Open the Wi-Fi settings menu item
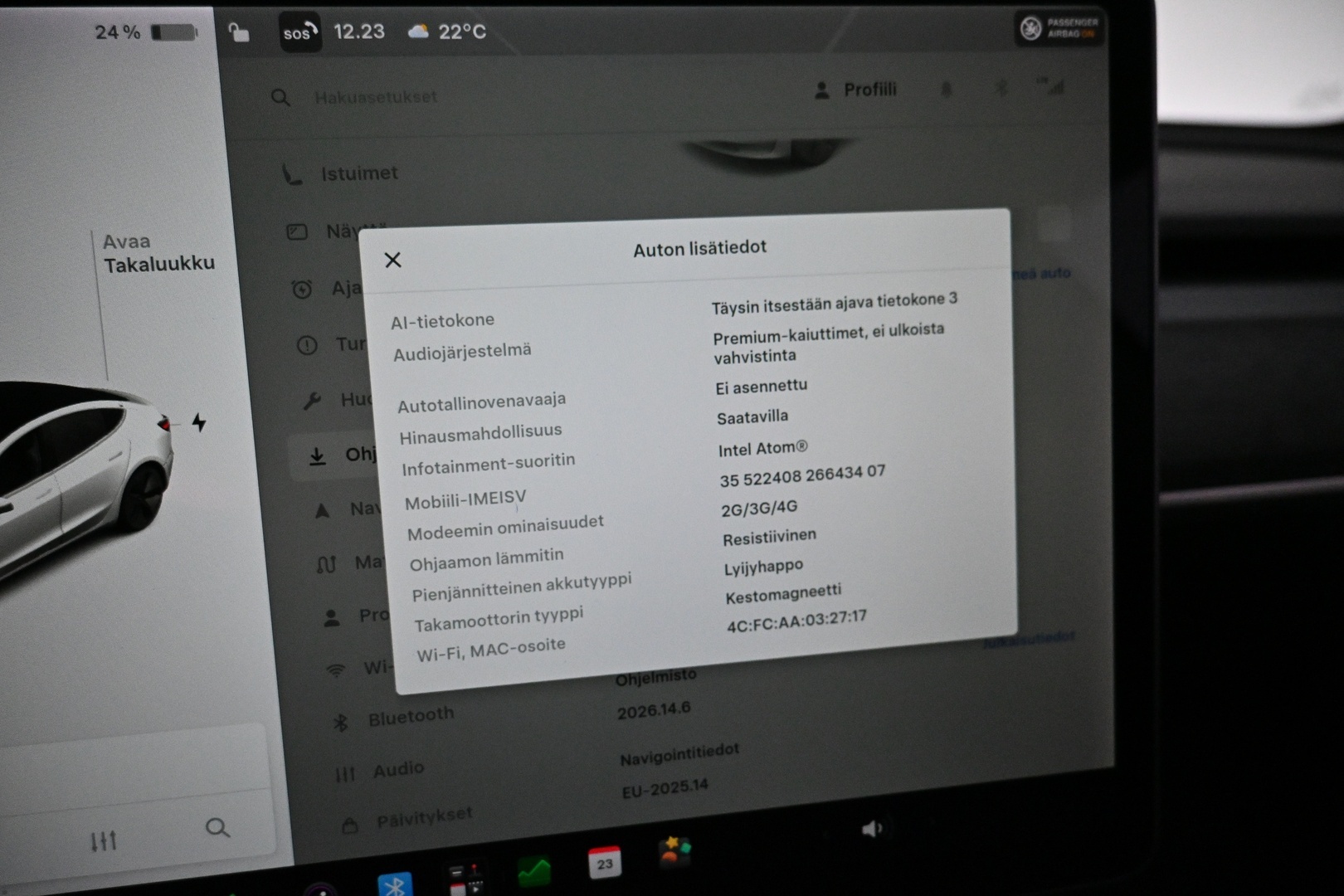 (x=358, y=668)
